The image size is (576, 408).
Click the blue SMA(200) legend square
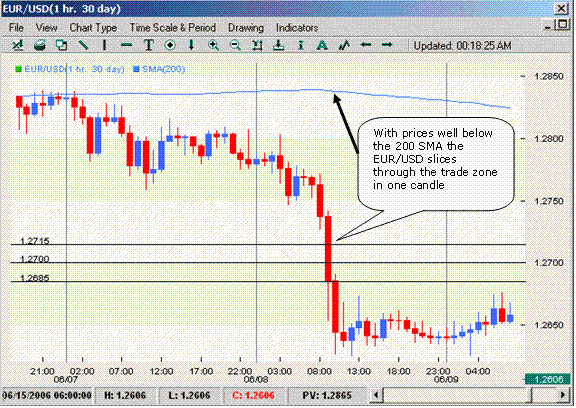[x=136, y=69]
